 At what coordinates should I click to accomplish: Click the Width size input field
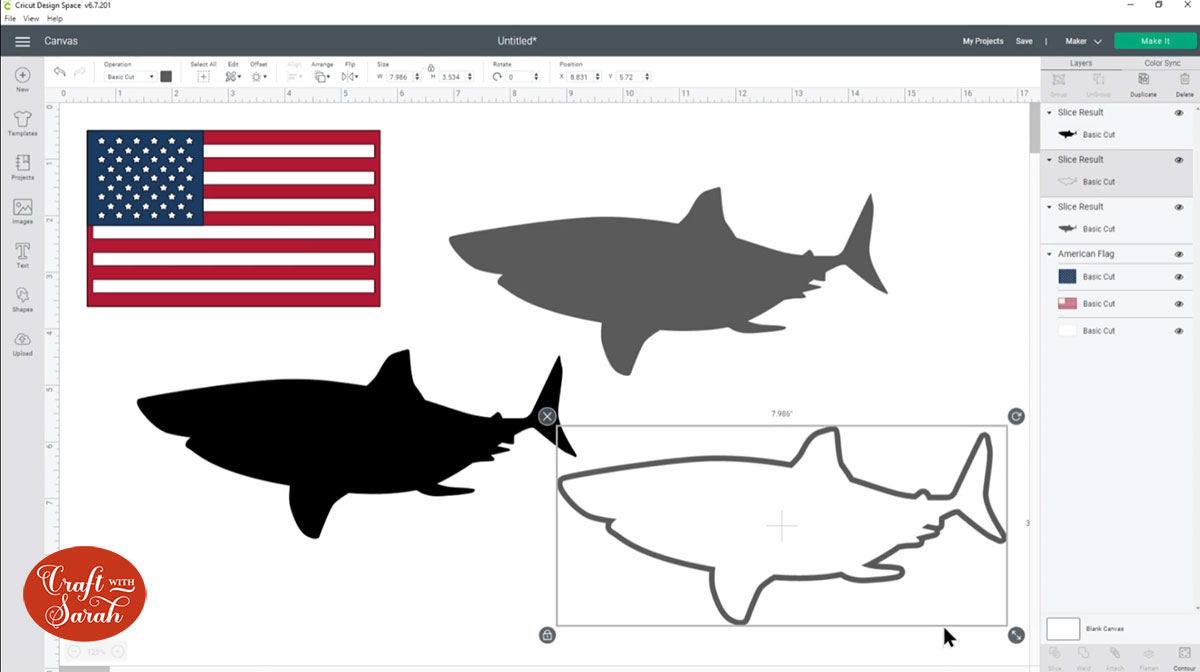pyautogui.click(x=403, y=77)
